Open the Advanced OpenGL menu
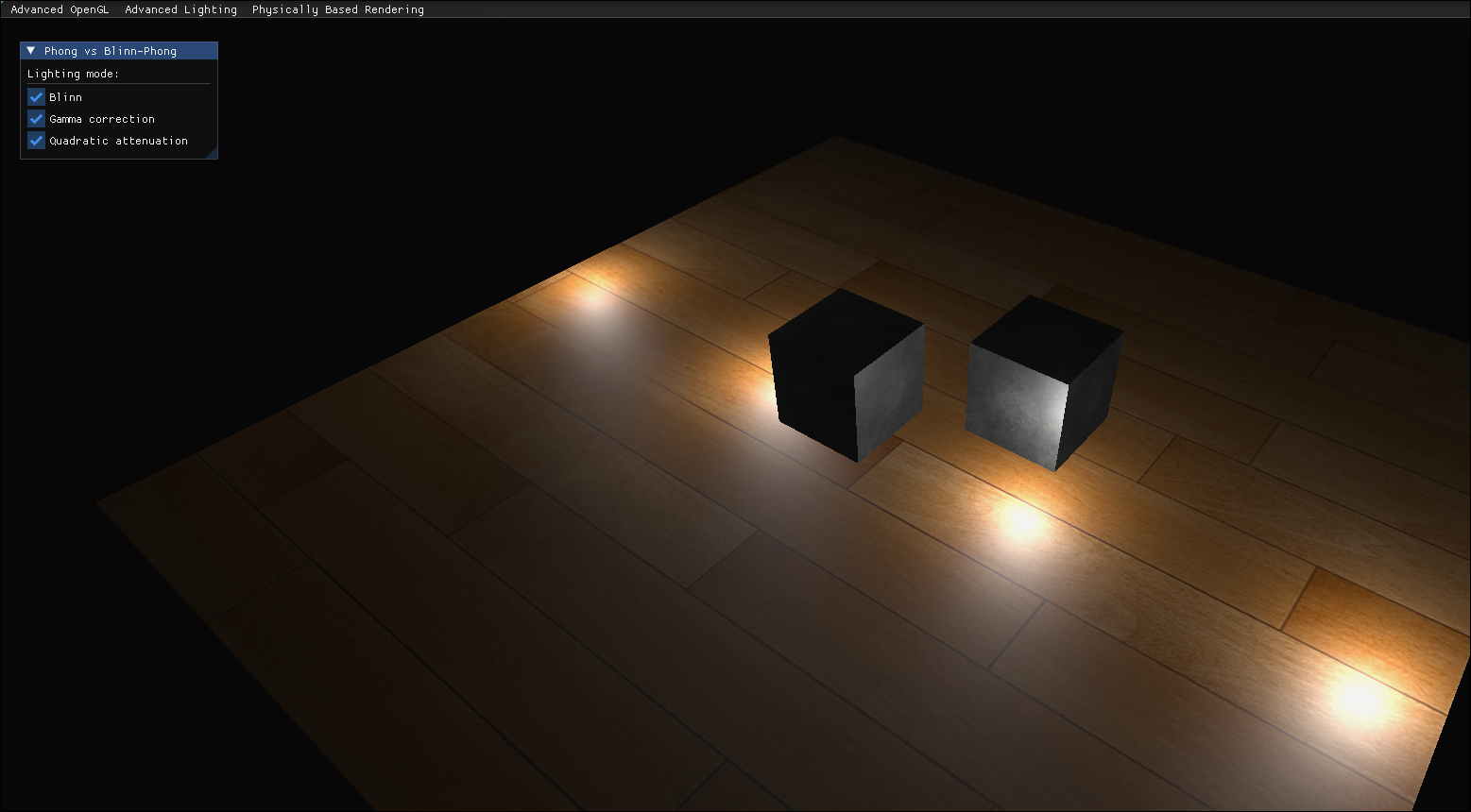The width and height of the screenshot is (1471, 812). (60, 9)
